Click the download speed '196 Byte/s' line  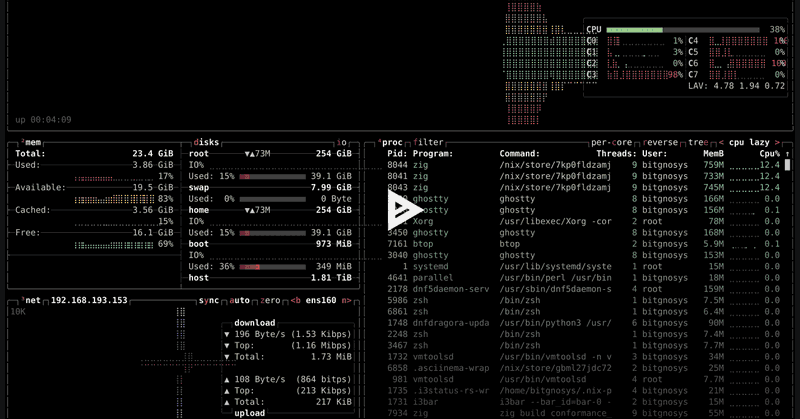click(x=288, y=334)
